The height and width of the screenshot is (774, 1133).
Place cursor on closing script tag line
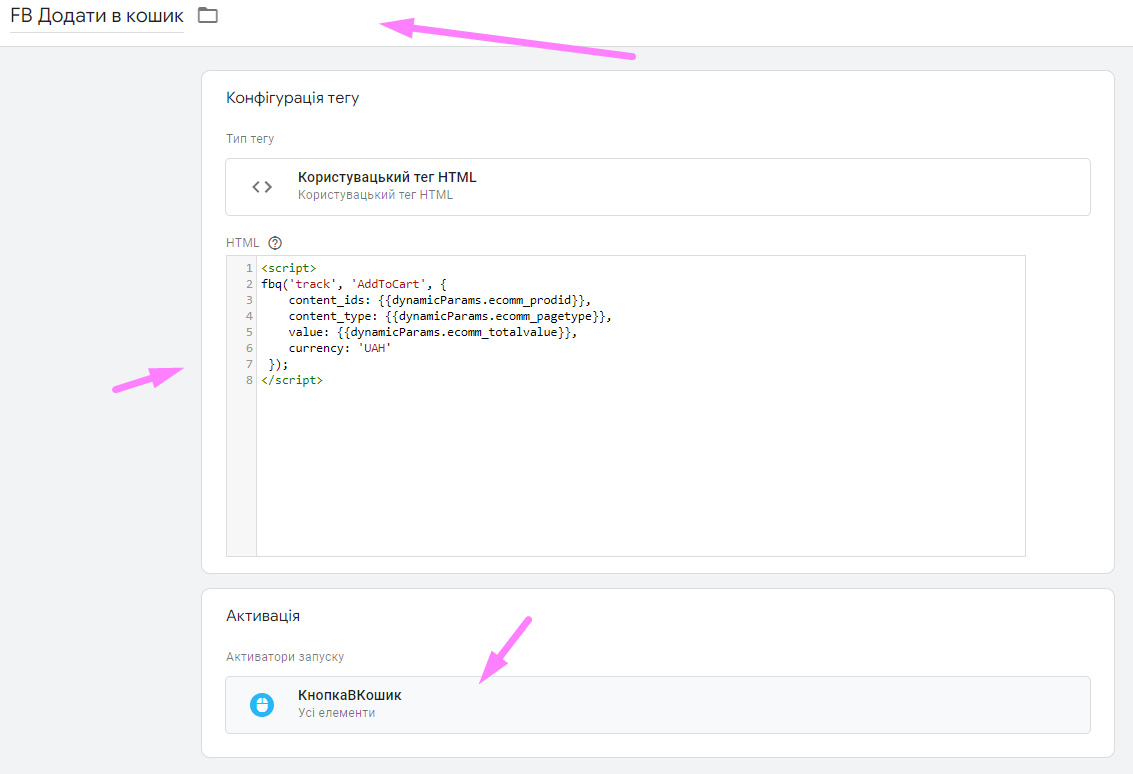(292, 380)
